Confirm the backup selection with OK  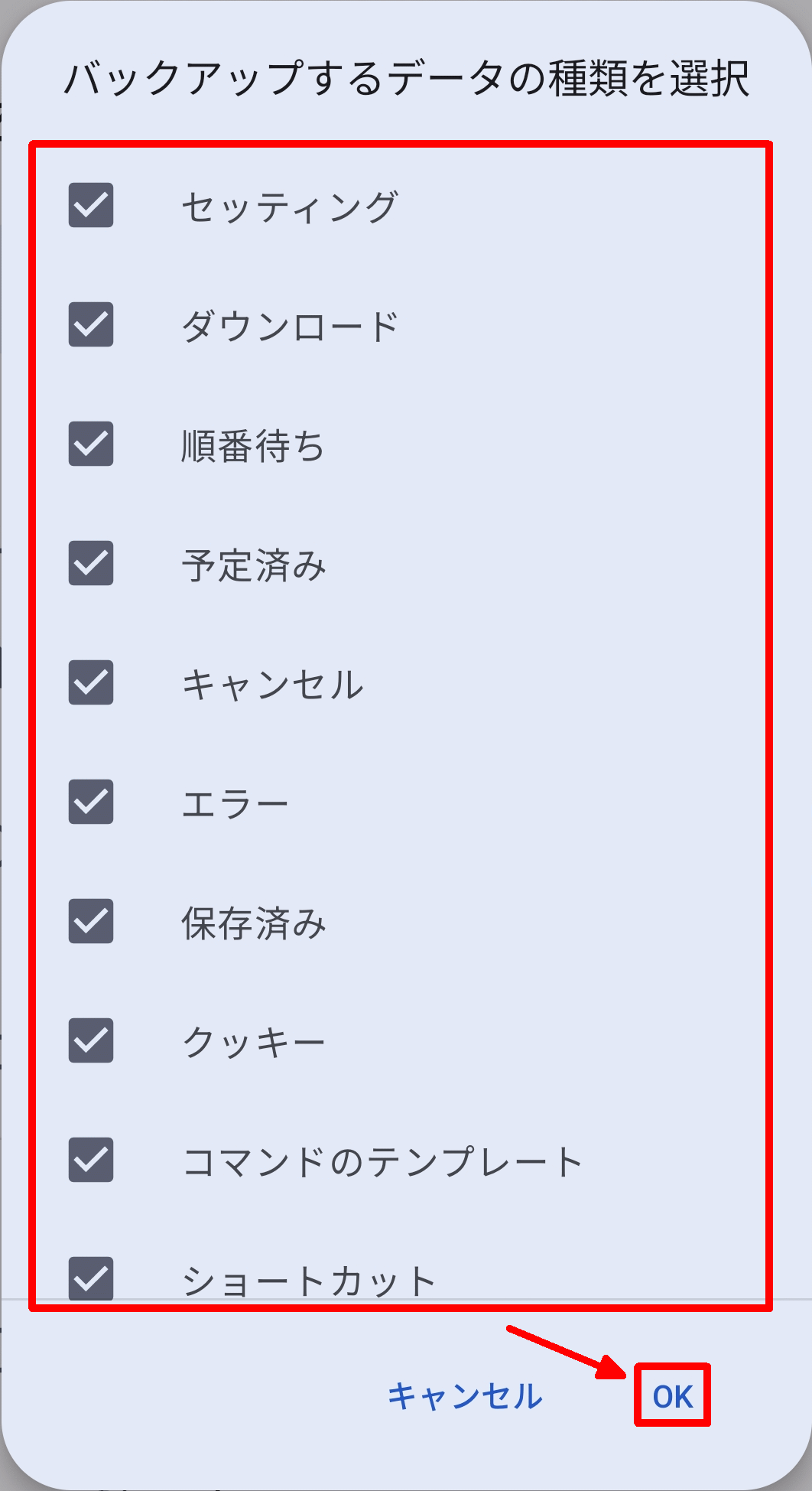coord(673,1397)
